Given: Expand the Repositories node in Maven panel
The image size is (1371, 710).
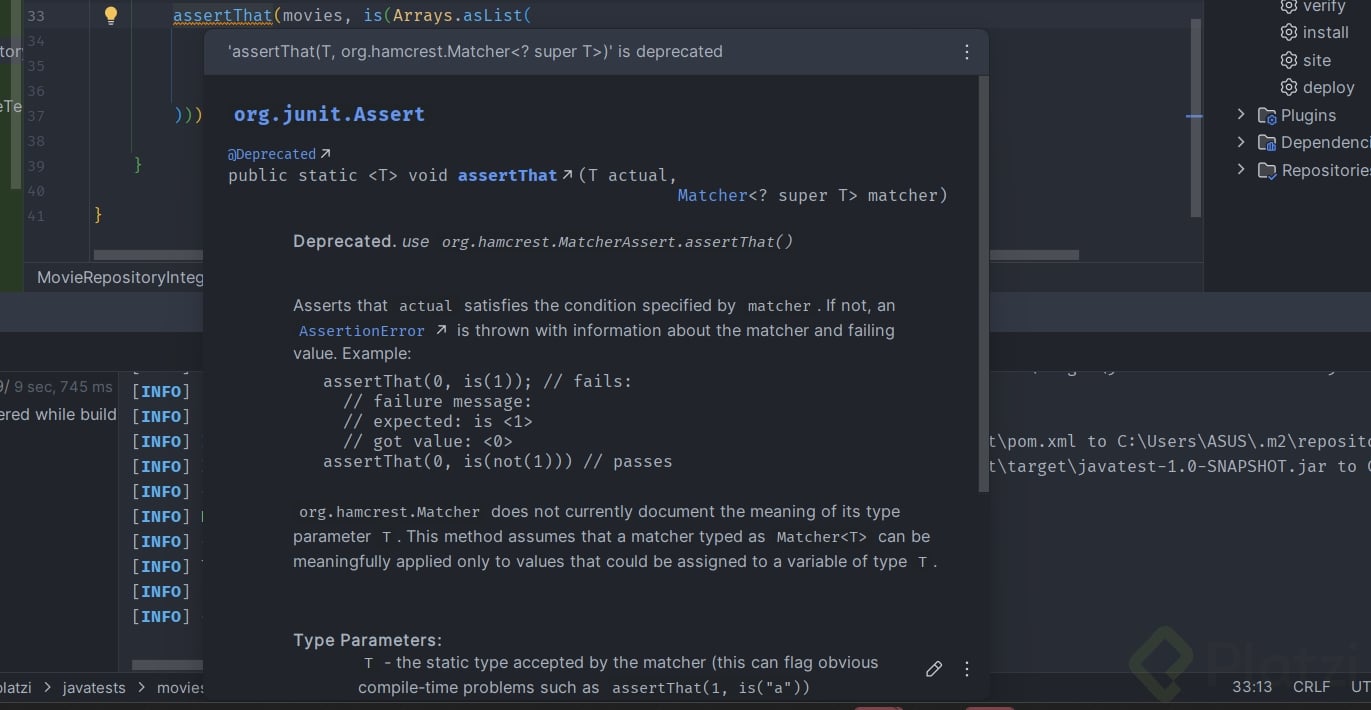Looking at the screenshot, I should click(x=1241, y=170).
